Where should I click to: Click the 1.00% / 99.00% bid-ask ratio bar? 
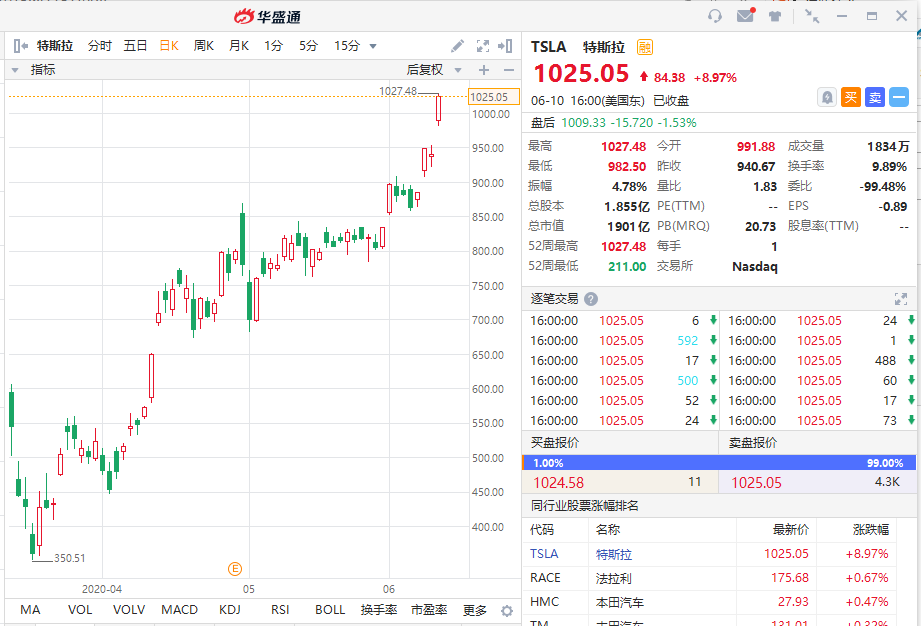point(719,463)
